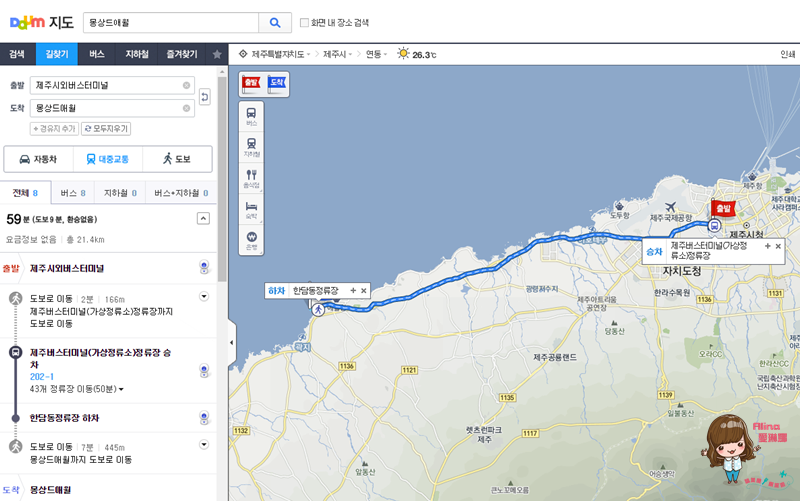Close the 하차 한담동정류장 map label

pyautogui.click(x=364, y=290)
